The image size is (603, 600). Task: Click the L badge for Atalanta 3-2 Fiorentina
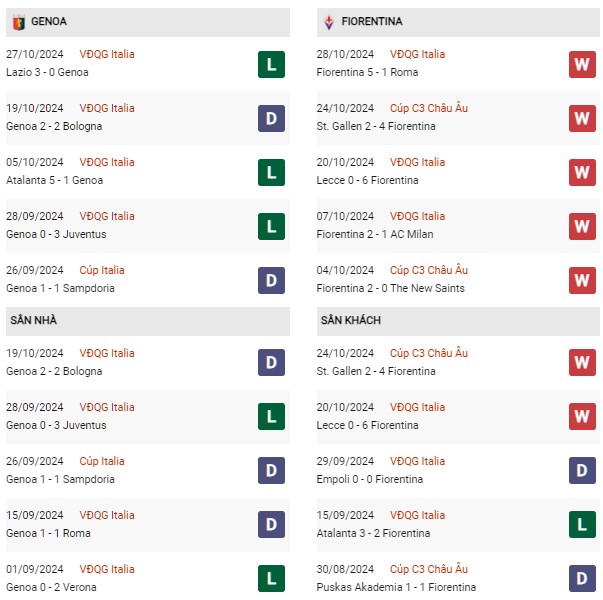click(582, 524)
